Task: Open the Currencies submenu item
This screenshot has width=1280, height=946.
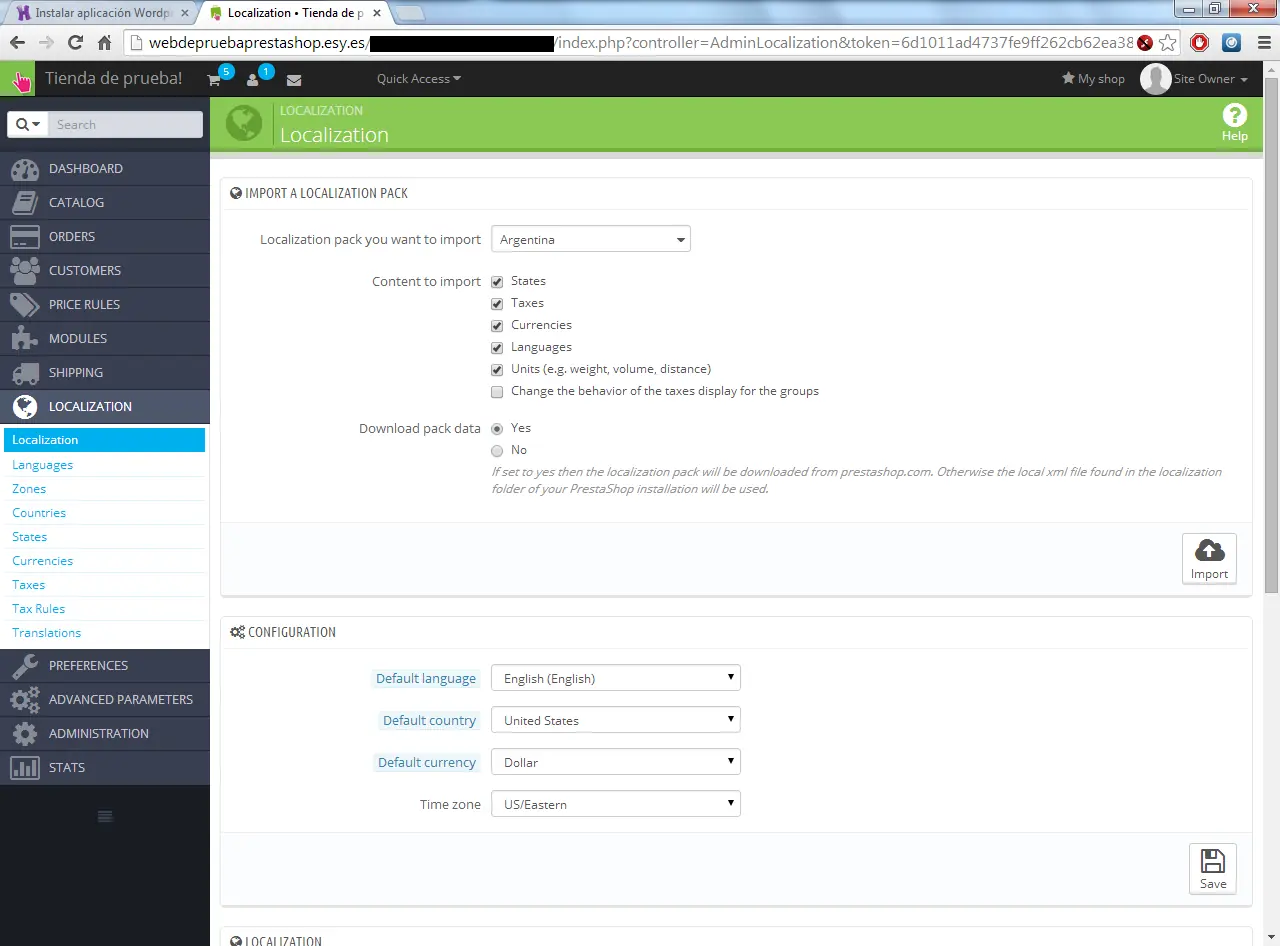Action: 42,561
